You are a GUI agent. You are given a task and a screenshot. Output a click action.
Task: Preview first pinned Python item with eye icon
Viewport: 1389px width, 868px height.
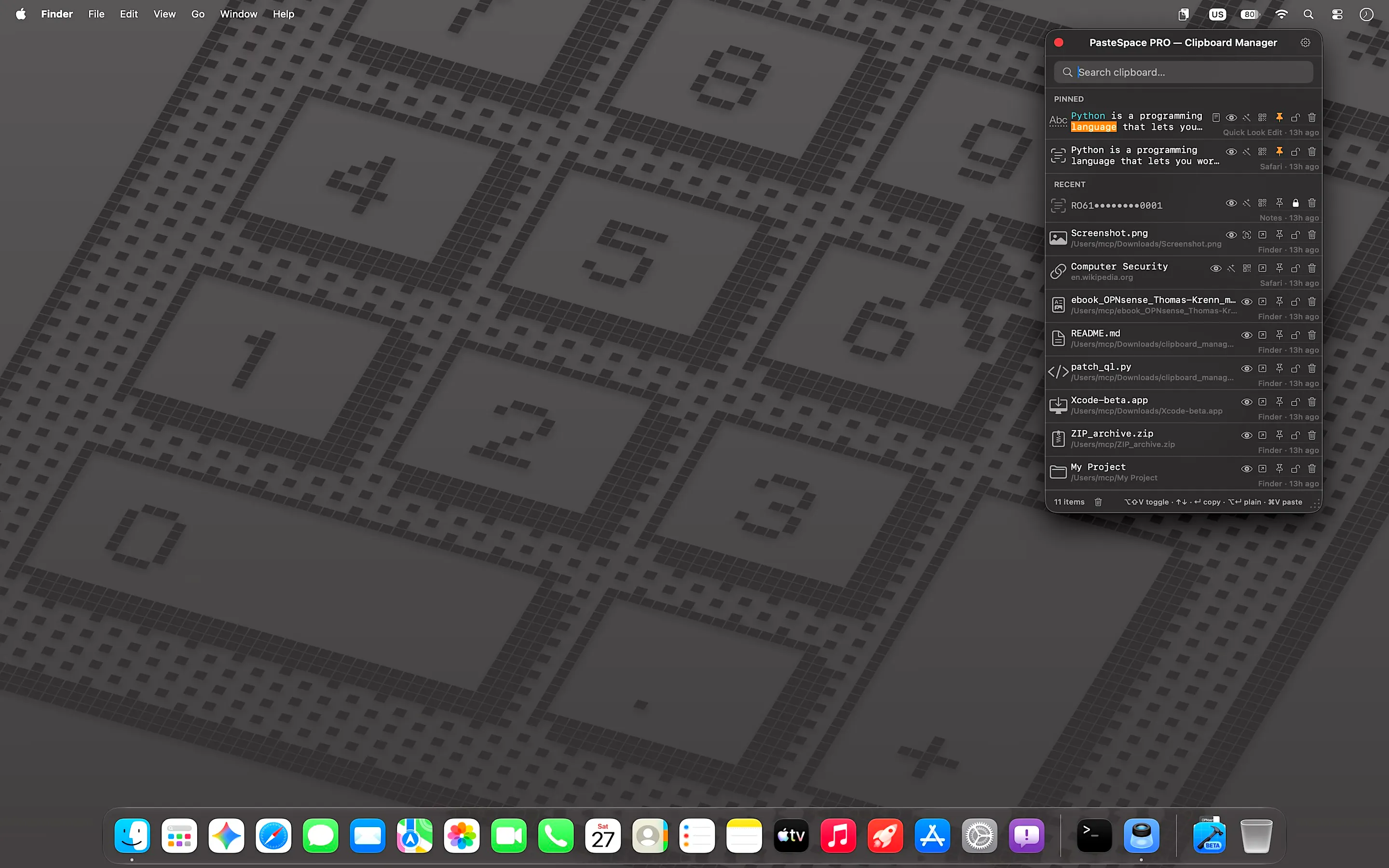(1231, 118)
